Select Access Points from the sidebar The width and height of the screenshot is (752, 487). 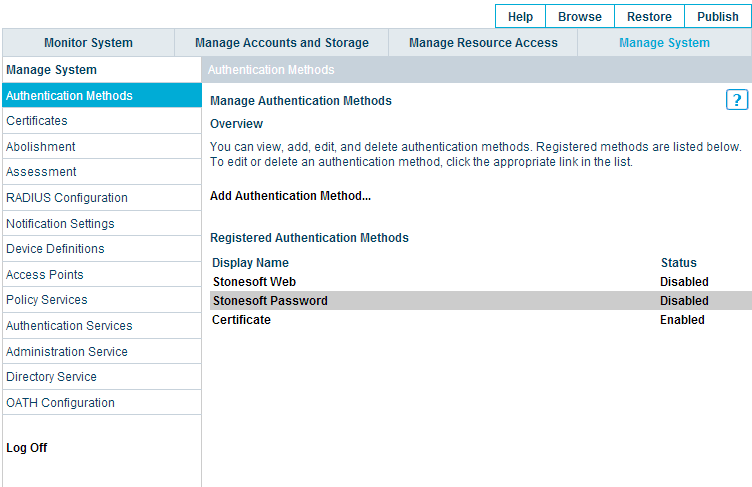(45, 275)
